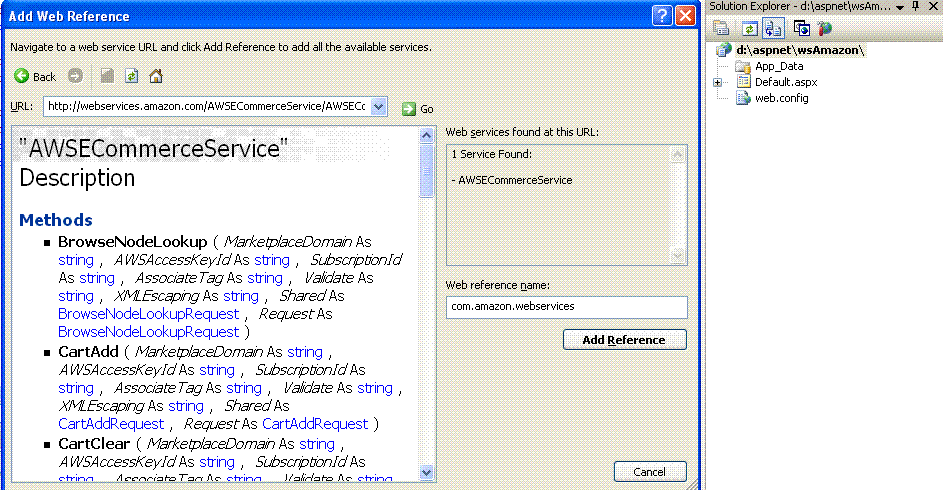Click the Cancel button

coord(650,472)
